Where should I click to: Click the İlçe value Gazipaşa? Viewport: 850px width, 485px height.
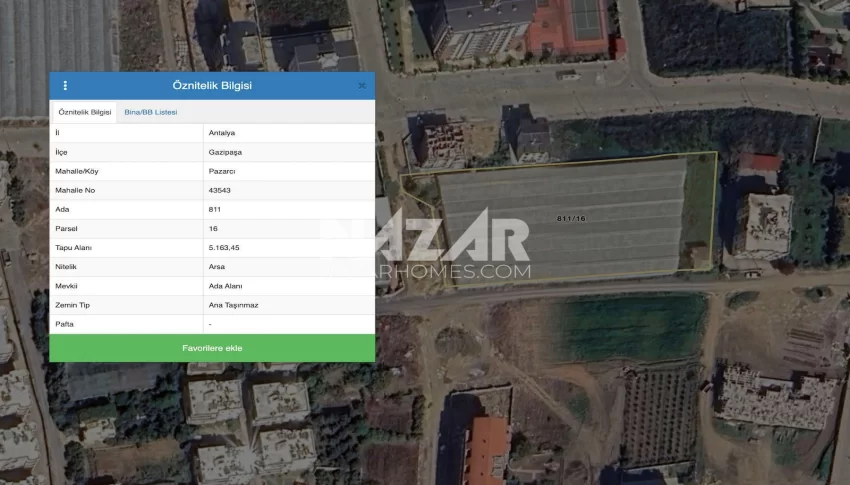point(225,152)
